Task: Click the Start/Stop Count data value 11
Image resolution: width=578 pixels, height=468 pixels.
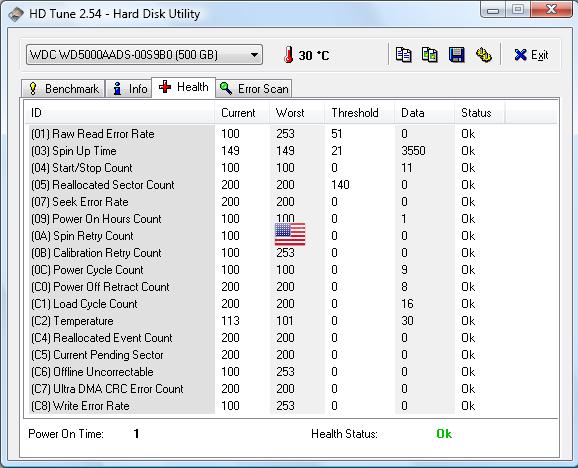Action: (x=407, y=168)
